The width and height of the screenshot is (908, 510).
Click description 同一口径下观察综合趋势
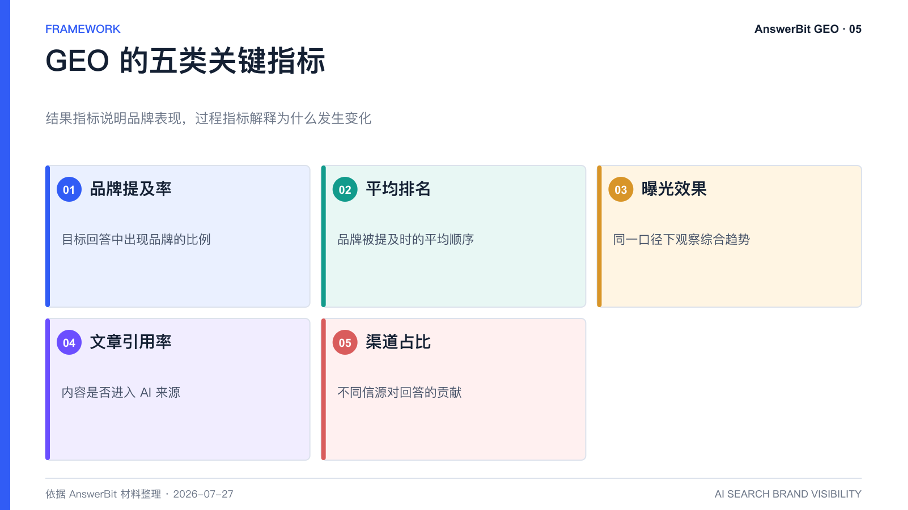tap(682, 240)
